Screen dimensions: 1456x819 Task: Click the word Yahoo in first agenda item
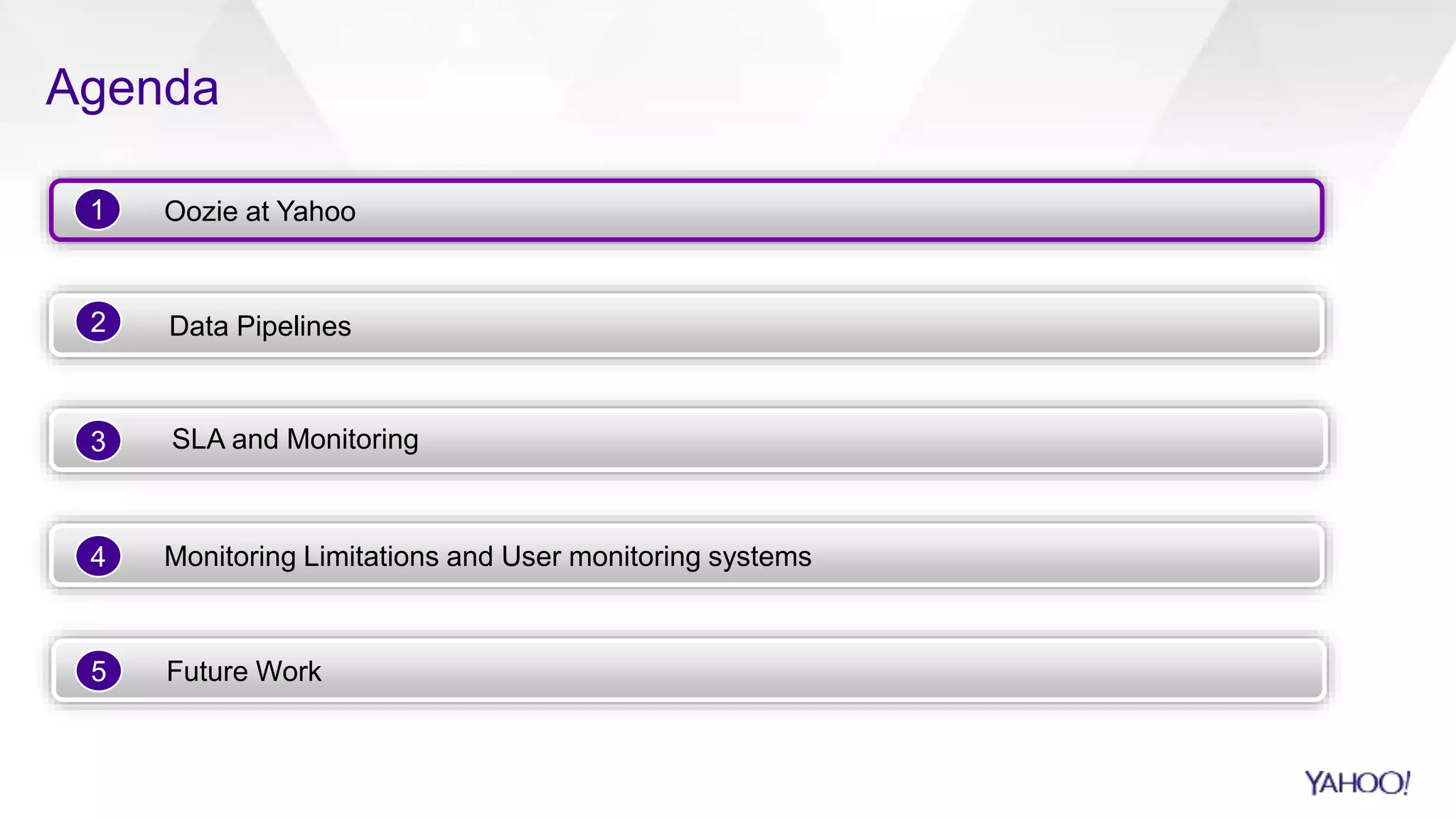click(316, 211)
